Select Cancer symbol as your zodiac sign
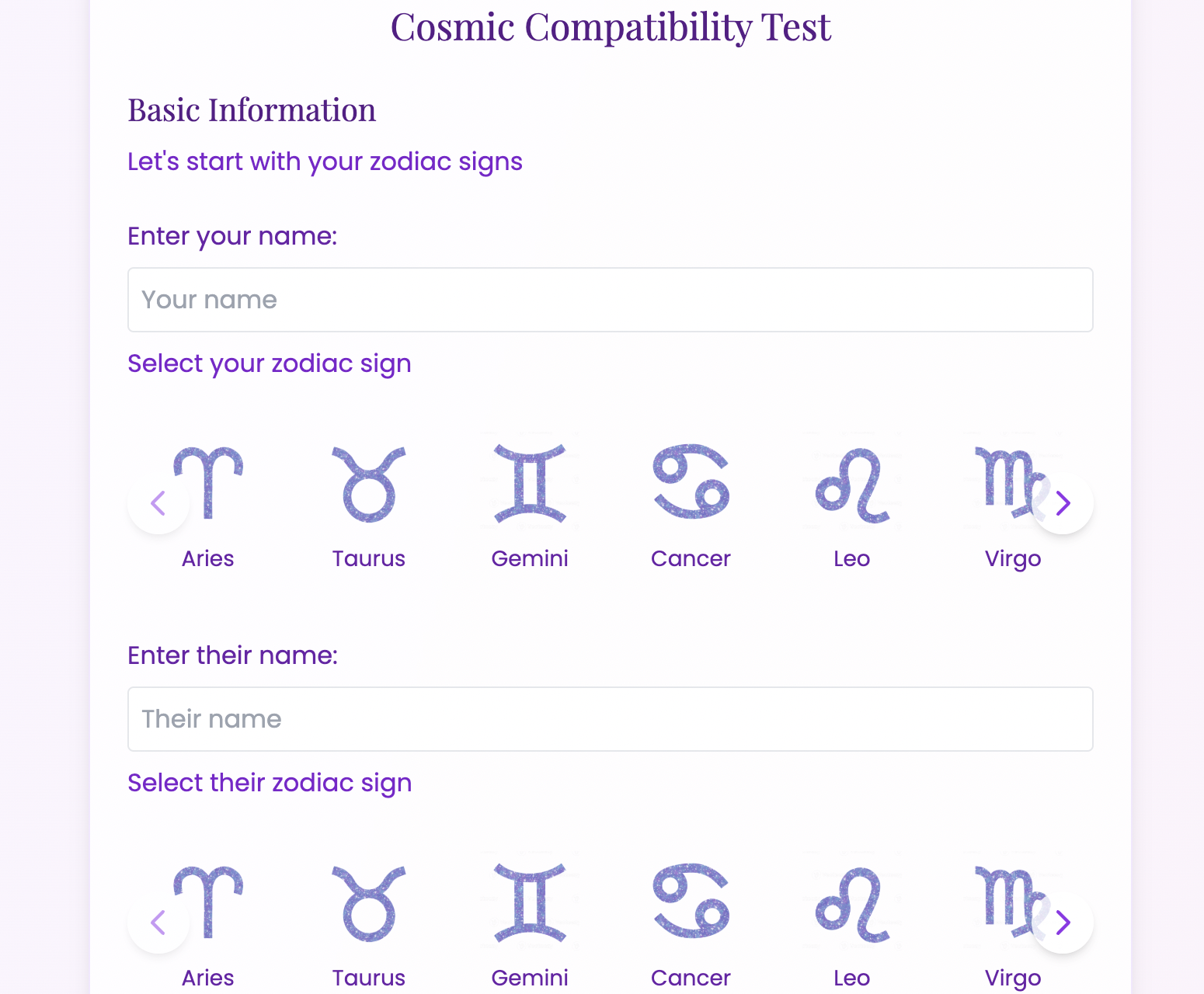This screenshot has height=994, width=1204. point(691,481)
